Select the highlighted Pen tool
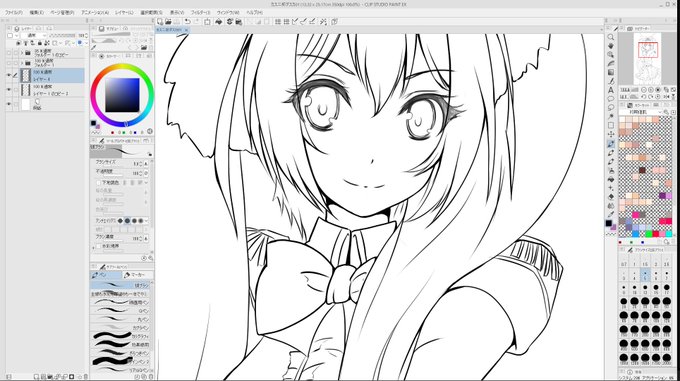Screen dimensions: 680x381 point(611,143)
